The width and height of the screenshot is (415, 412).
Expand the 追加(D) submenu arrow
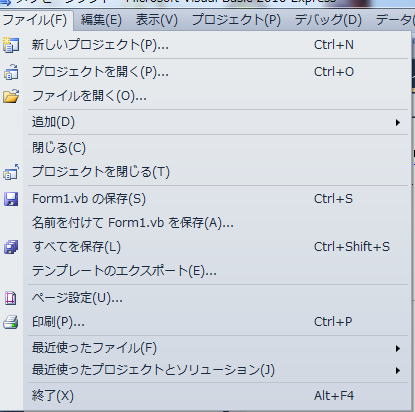(397, 122)
